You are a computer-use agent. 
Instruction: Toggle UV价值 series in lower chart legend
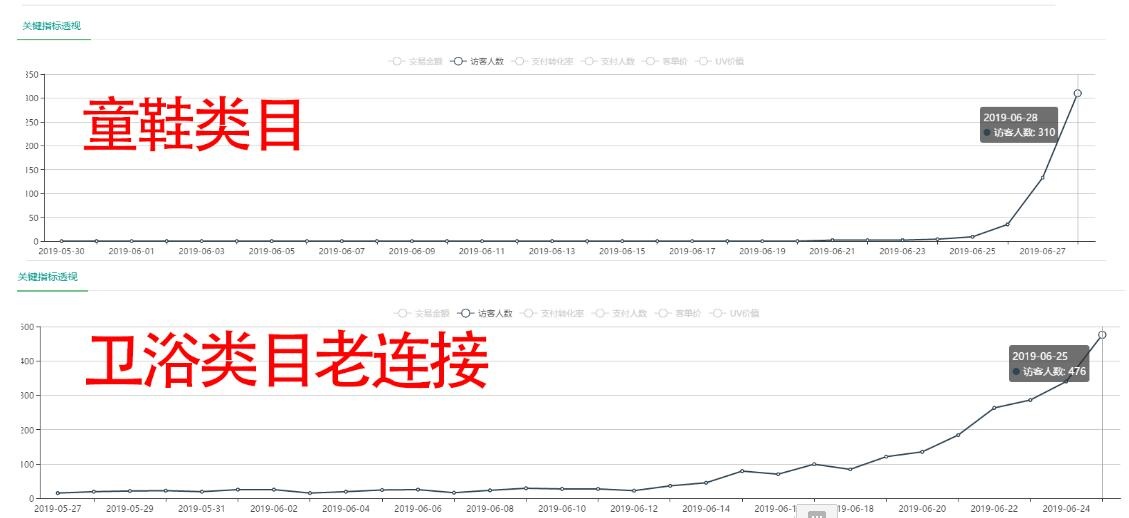click(734, 313)
